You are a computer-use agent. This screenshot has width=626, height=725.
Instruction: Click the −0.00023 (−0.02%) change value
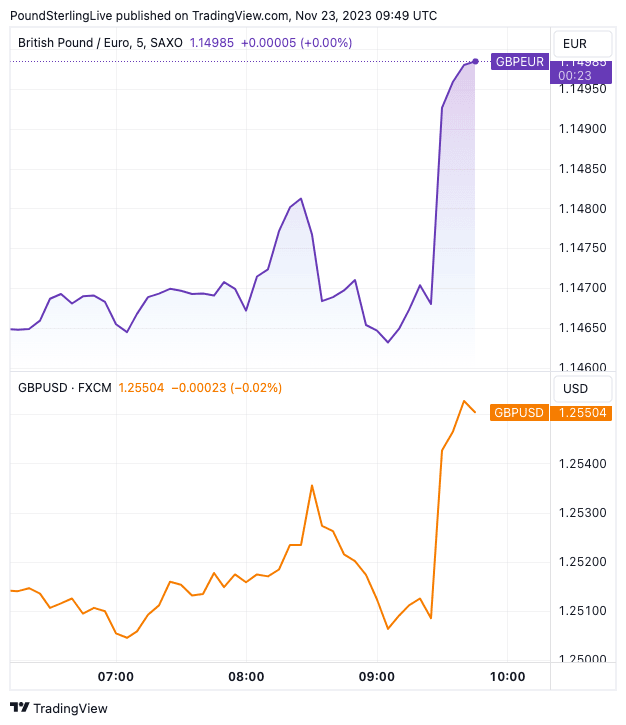click(226, 388)
